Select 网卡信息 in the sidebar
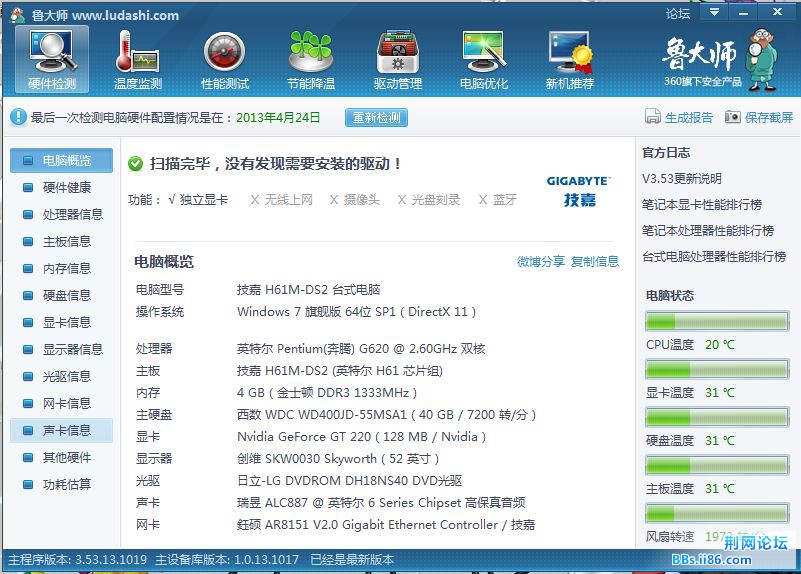This screenshot has height=574, width=801. click(x=61, y=404)
